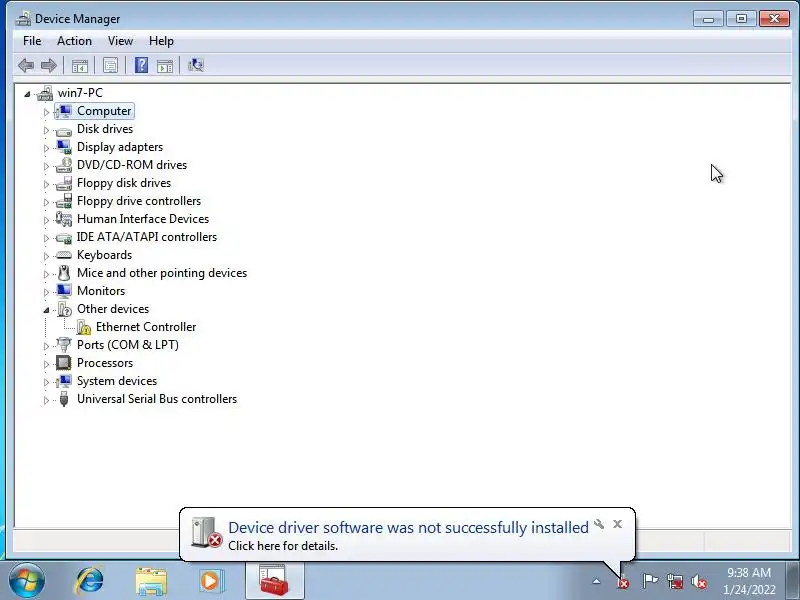The height and width of the screenshot is (600, 800).
Task: Click the Back arrow toolbar icon
Action: click(x=26, y=65)
